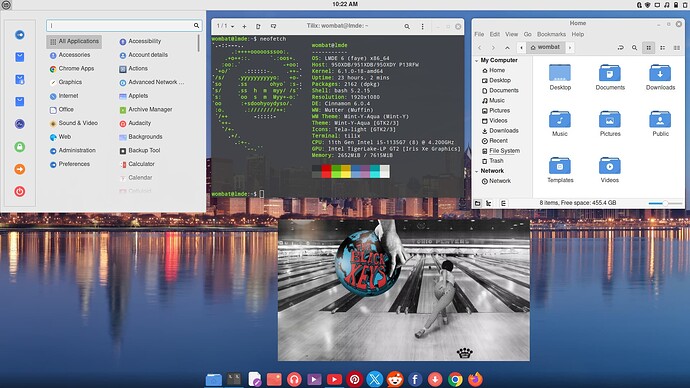Go up one folder with the up arrow
The image size is (690, 388).
507,48
